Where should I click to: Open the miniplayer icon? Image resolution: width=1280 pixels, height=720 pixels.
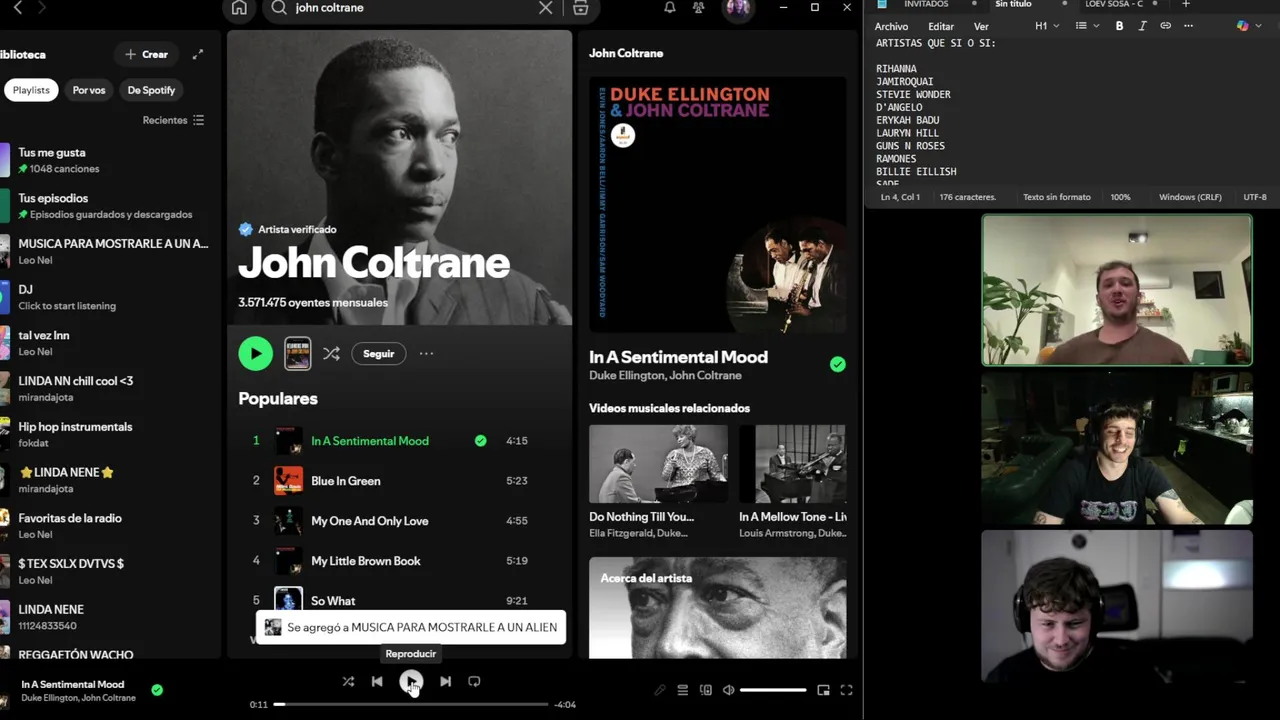pos(823,690)
